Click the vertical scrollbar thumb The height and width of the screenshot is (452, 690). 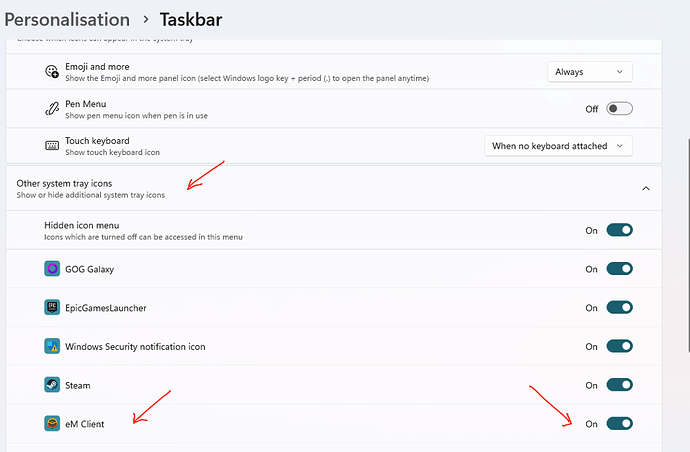(x=688, y=245)
